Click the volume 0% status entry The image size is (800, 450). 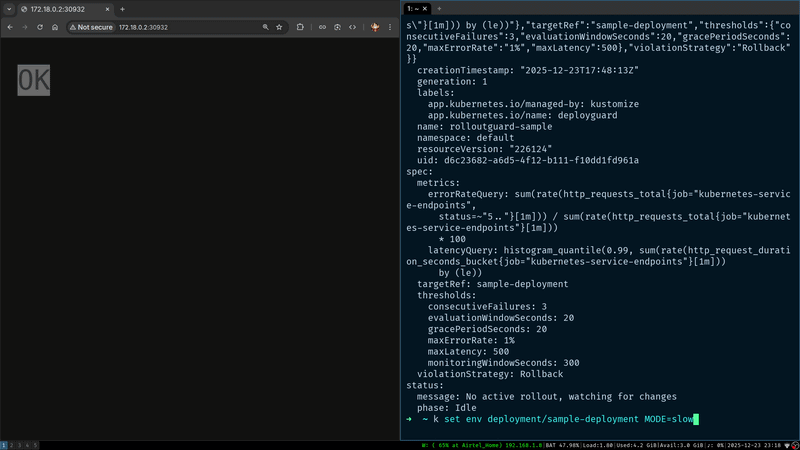coord(715,445)
